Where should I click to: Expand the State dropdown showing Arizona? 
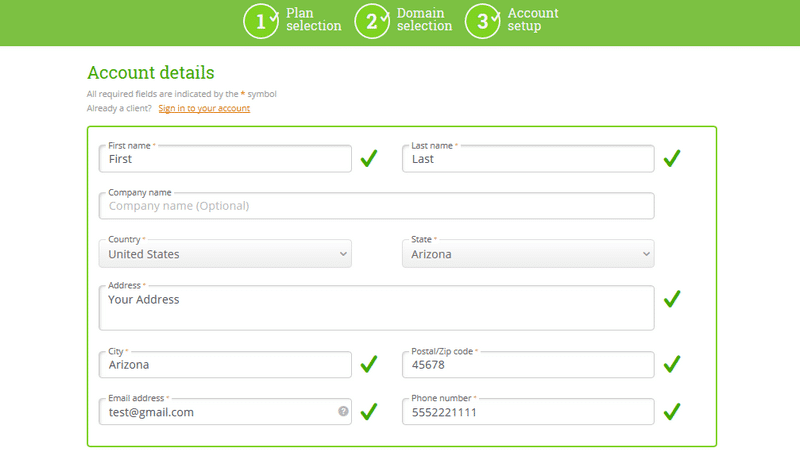coord(528,254)
